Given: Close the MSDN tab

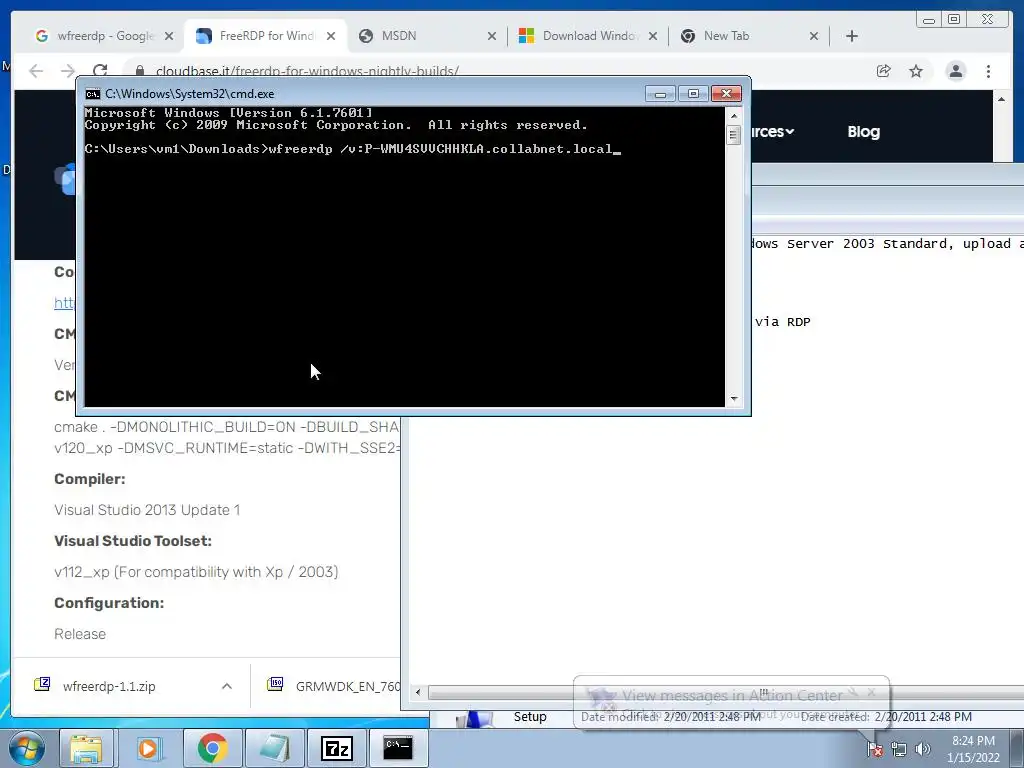Looking at the screenshot, I should 492,36.
